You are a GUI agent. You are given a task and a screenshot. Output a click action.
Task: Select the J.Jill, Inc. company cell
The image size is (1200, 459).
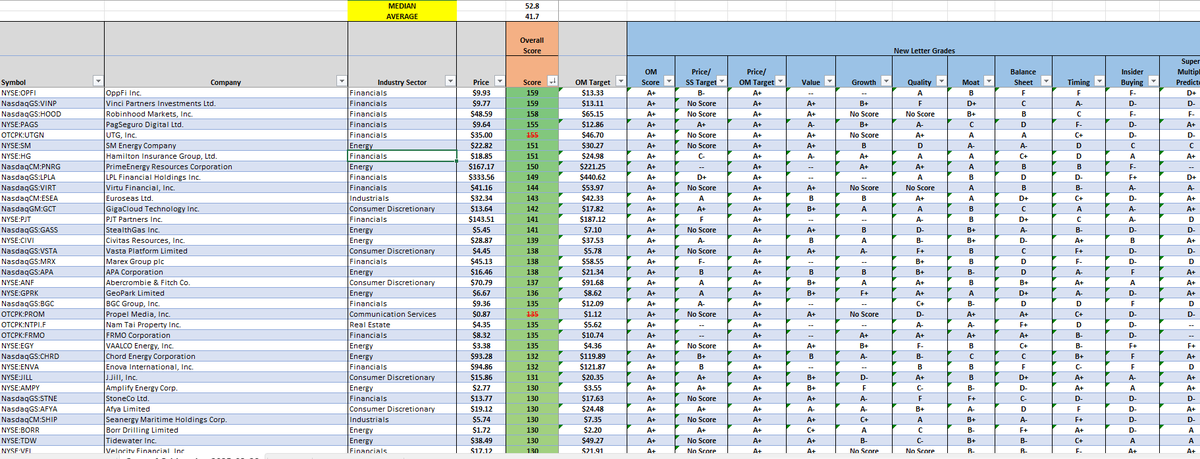225,376
